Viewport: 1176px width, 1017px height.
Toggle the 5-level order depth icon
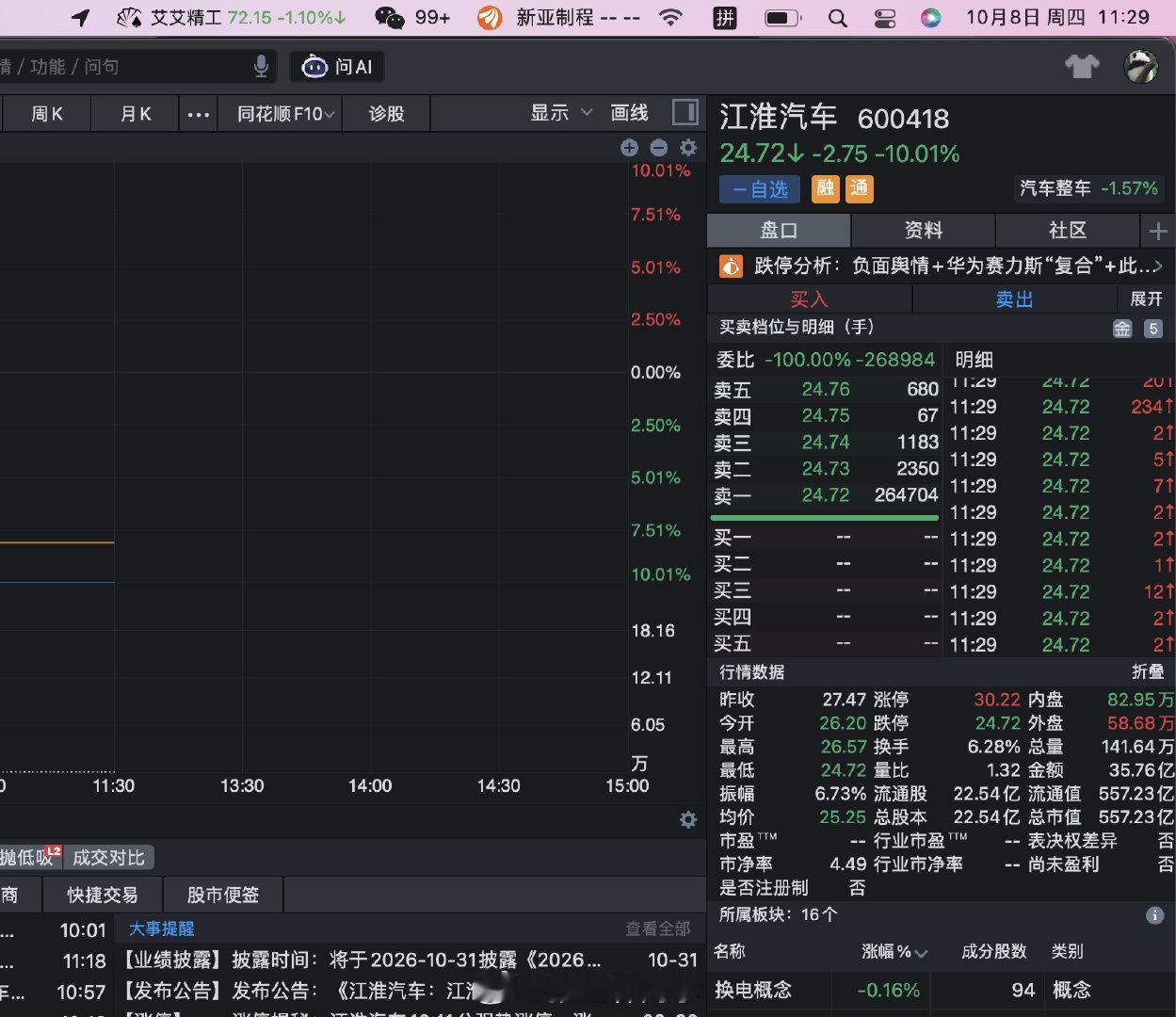(x=1153, y=329)
